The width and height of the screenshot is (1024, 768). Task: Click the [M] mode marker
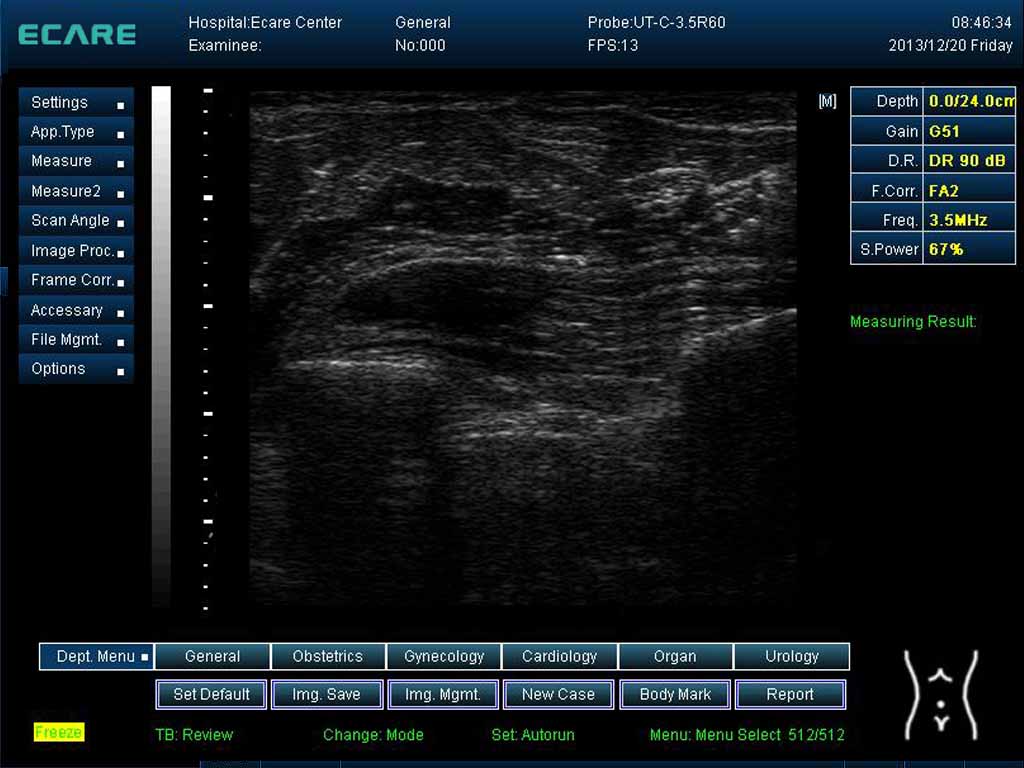click(x=827, y=101)
